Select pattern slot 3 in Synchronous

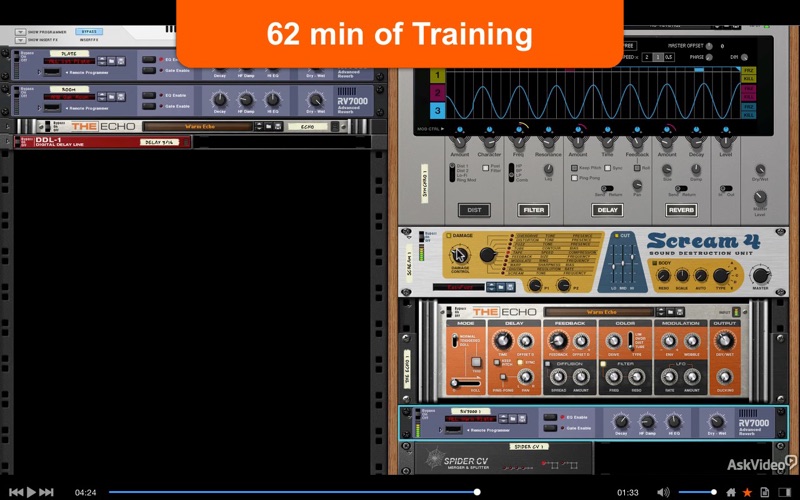click(437, 110)
